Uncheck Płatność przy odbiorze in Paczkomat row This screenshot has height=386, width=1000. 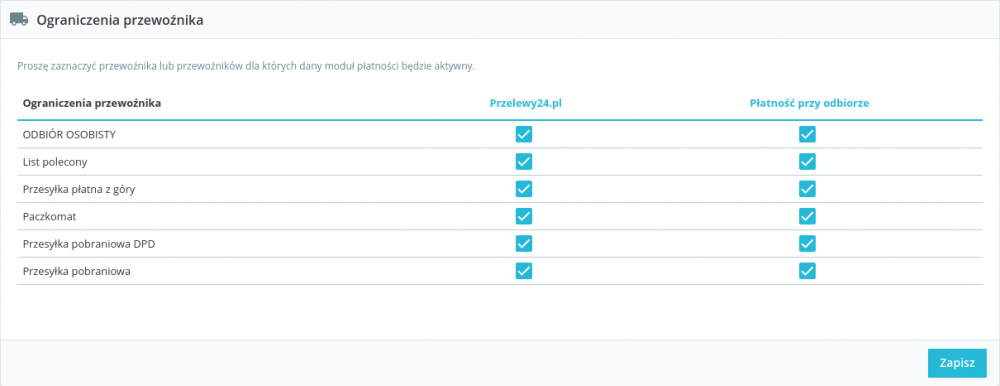(x=807, y=217)
